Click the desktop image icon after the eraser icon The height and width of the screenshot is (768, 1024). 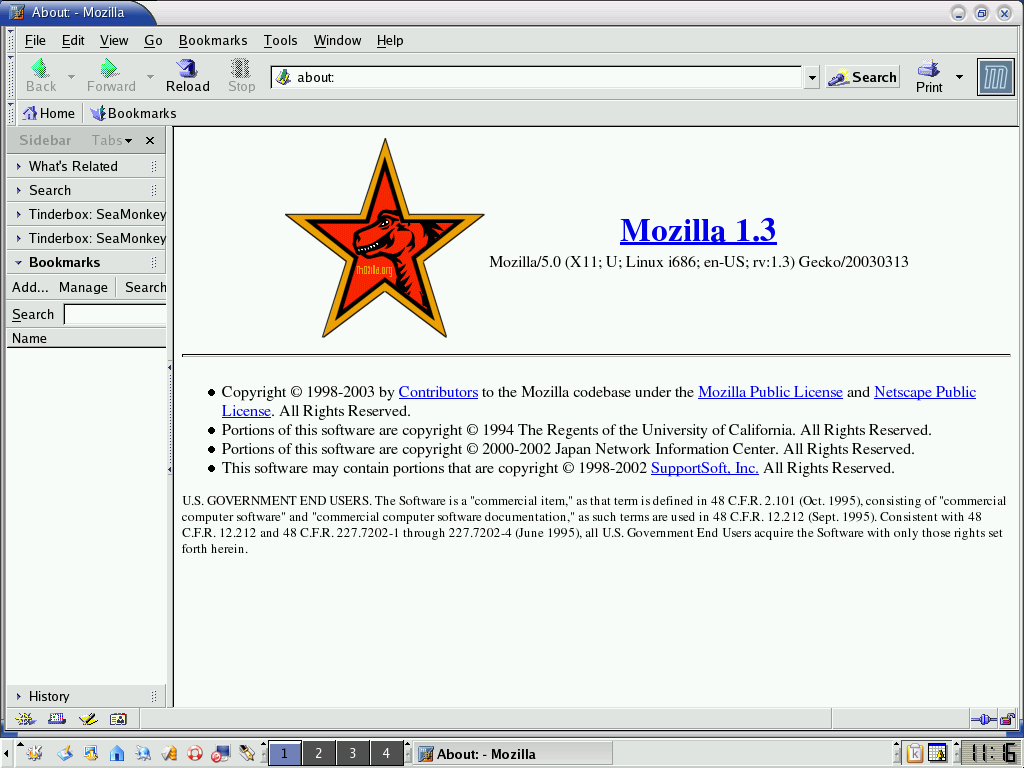point(91,754)
